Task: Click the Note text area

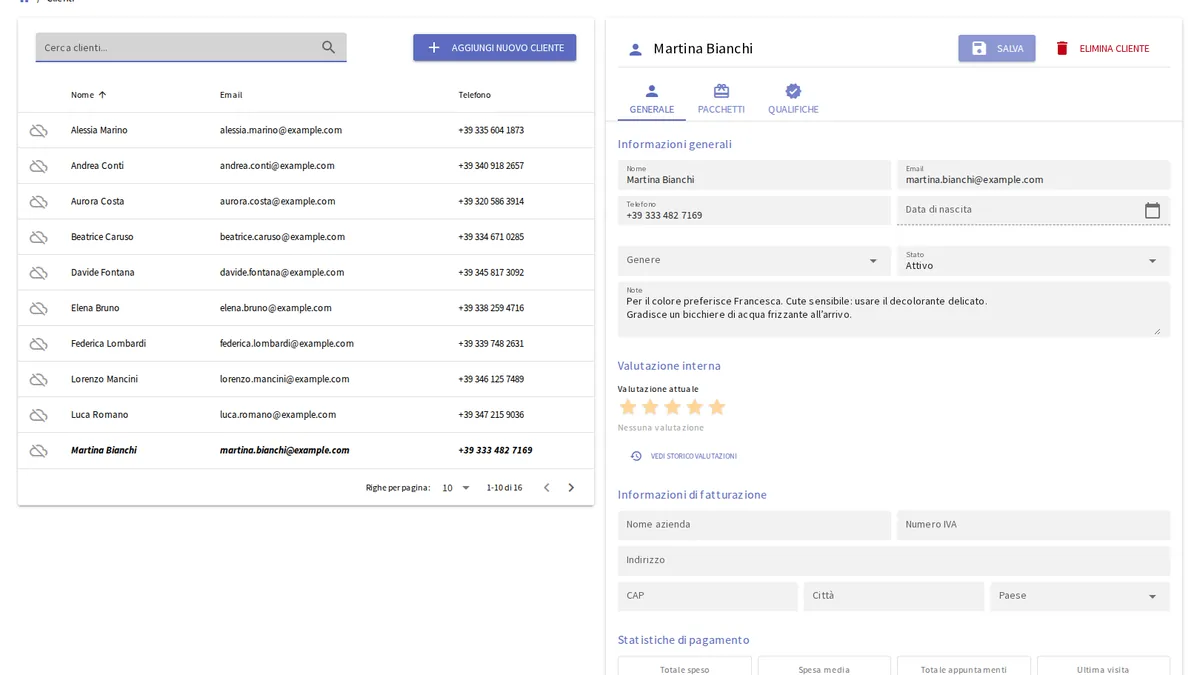Action: [894, 309]
